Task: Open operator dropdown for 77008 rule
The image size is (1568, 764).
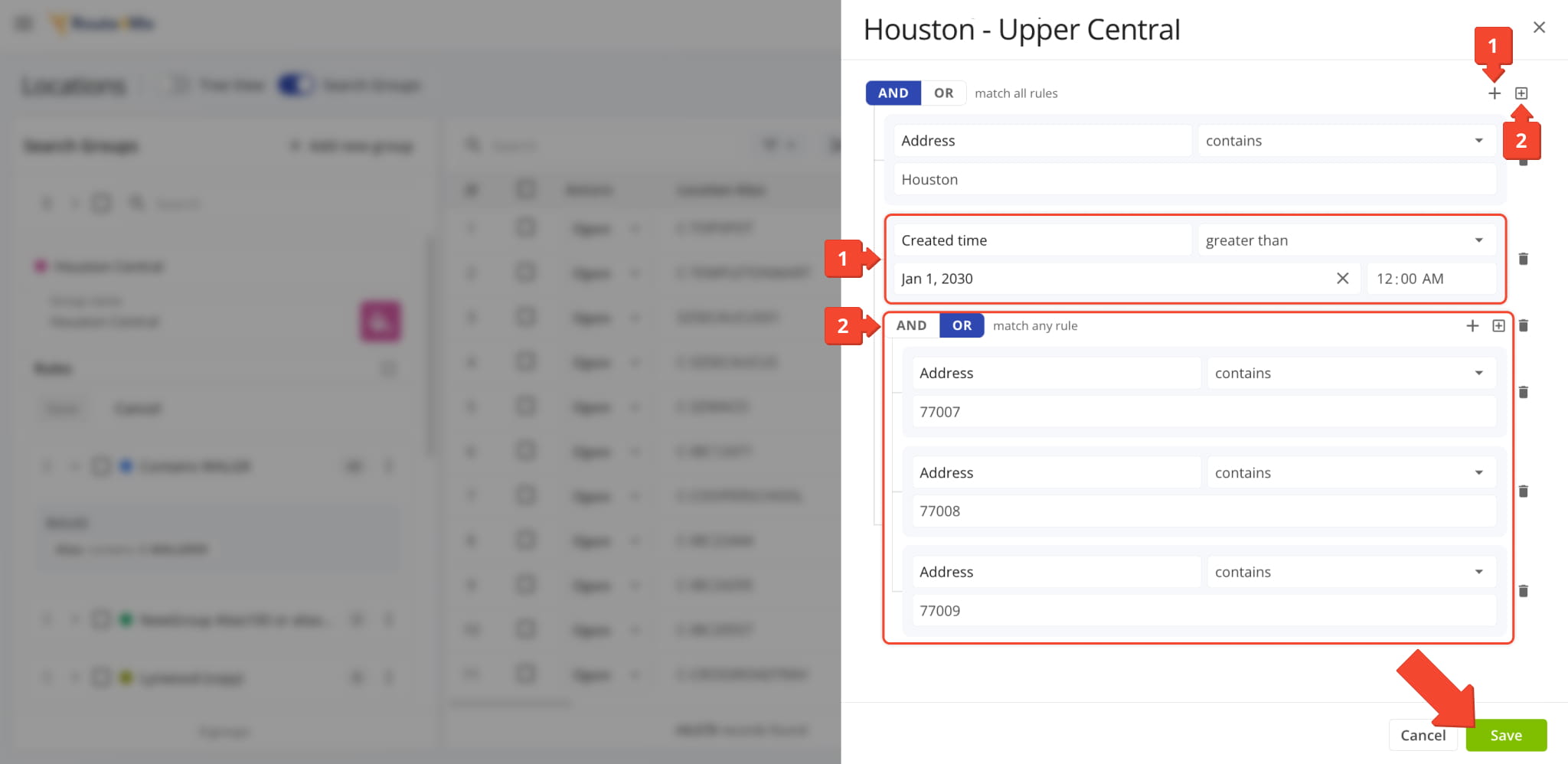Action: 1351,472
